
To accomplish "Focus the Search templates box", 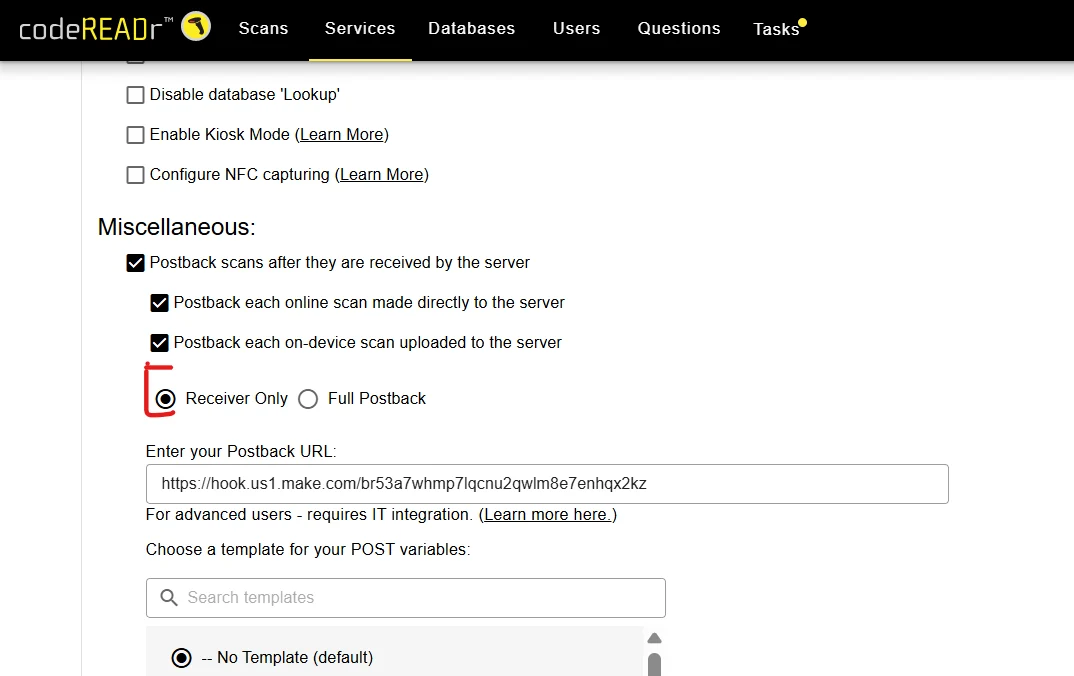I will 405,598.
